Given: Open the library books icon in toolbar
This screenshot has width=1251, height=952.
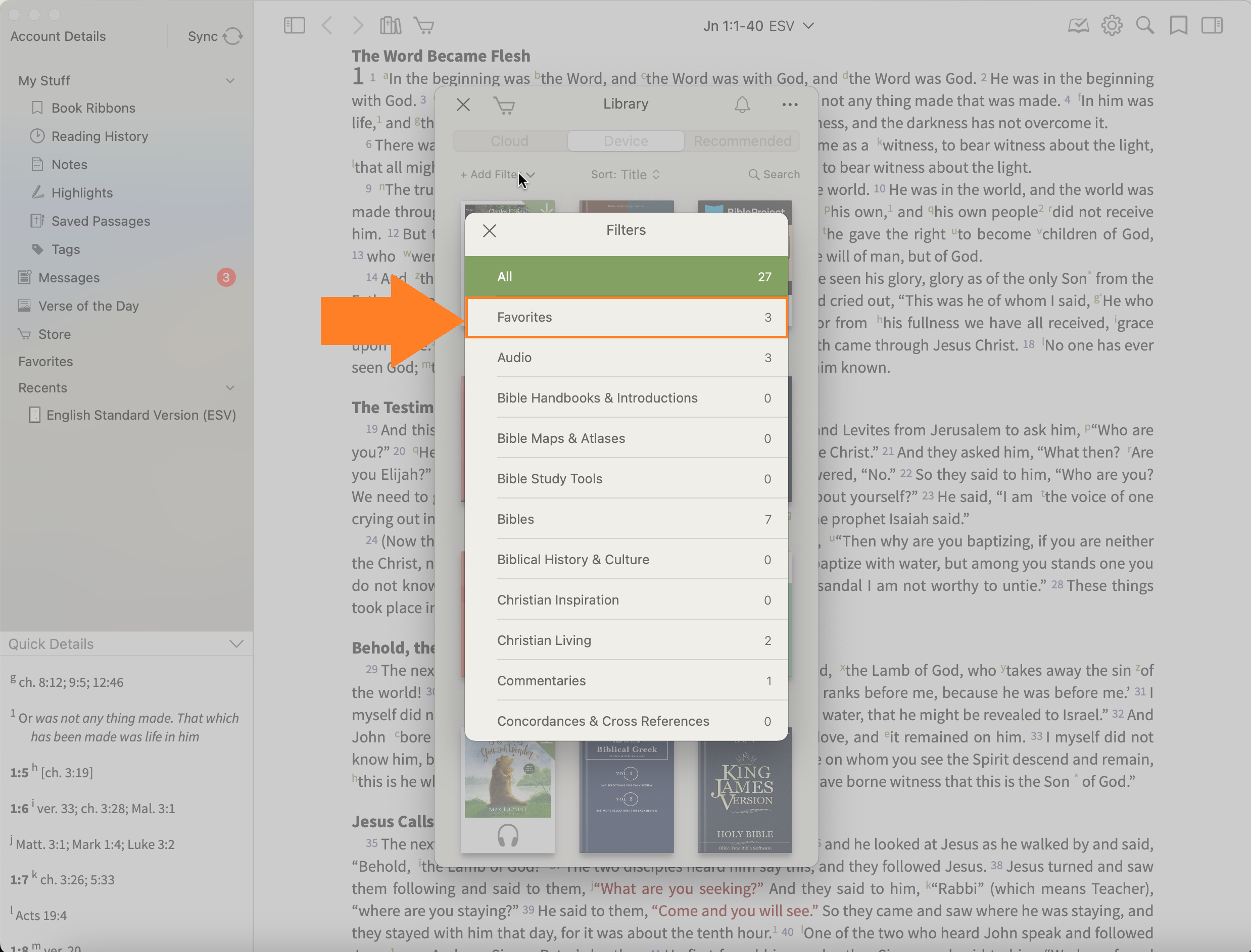Looking at the screenshot, I should (390, 25).
